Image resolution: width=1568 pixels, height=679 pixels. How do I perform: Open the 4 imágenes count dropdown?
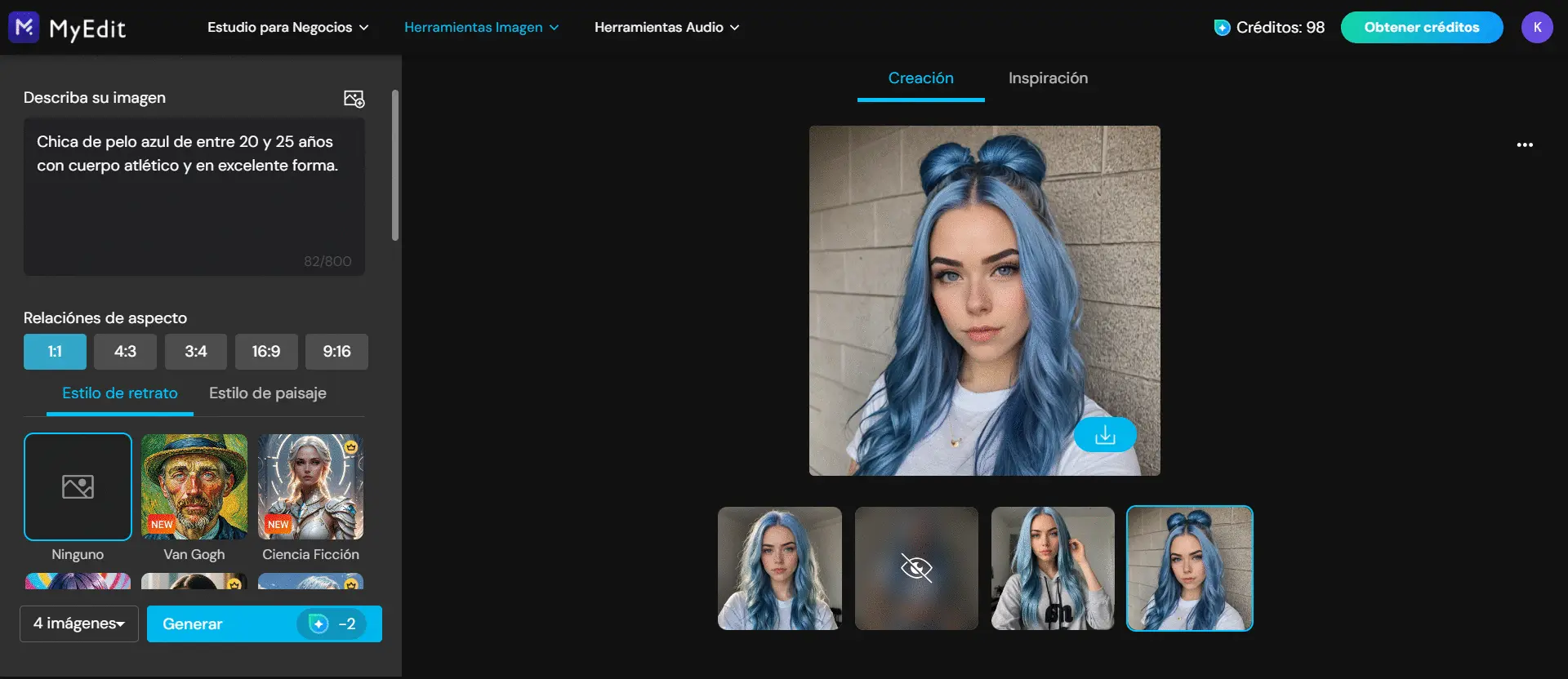pyautogui.click(x=79, y=624)
